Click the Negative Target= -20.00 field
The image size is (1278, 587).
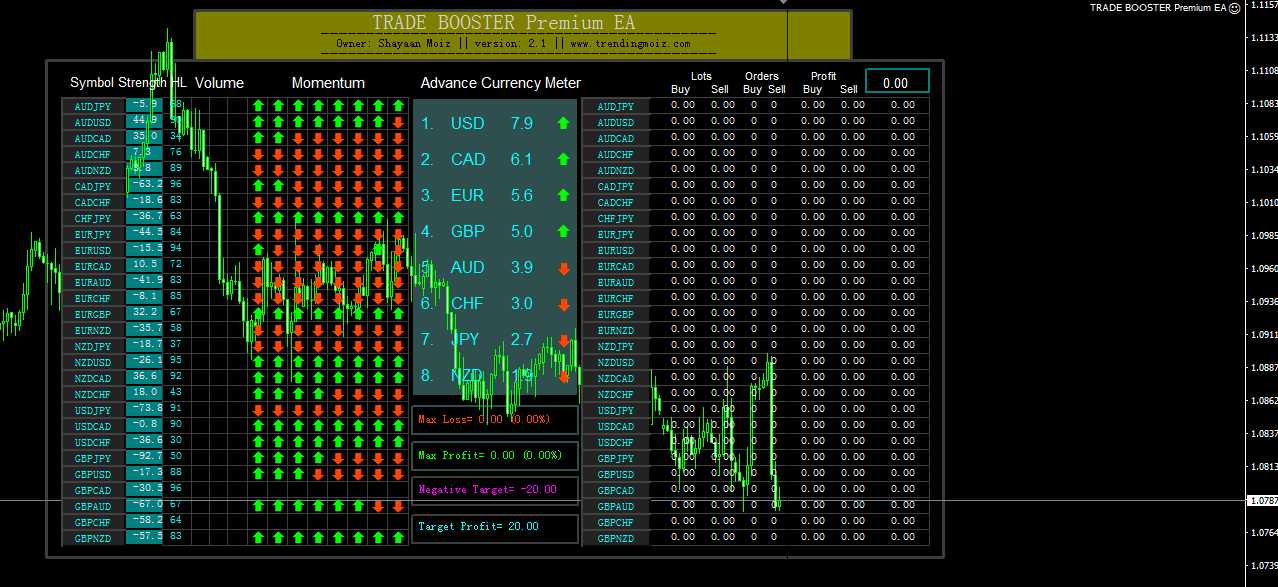[x=495, y=490]
